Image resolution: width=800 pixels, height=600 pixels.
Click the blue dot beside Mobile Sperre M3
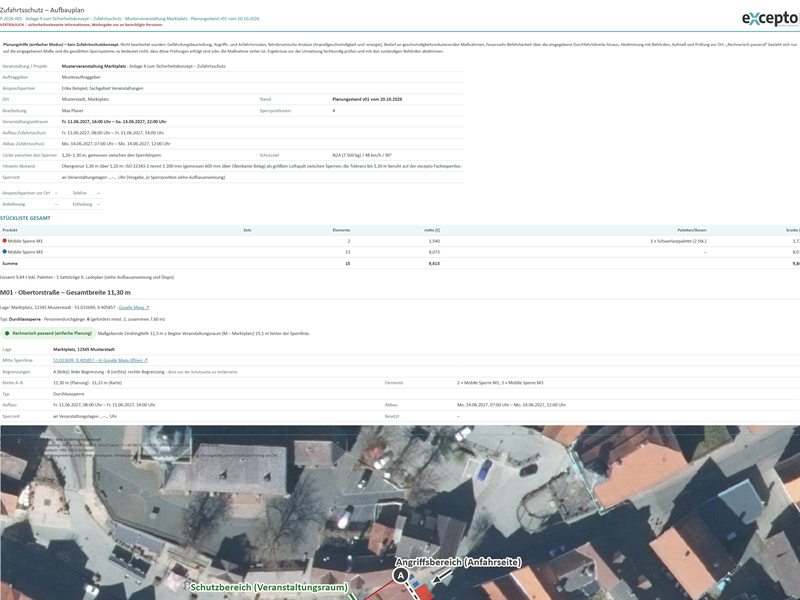(5, 252)
